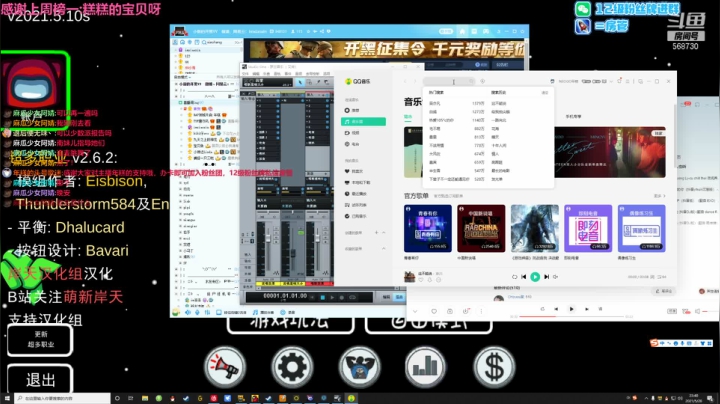The height and width of the screenshot is (404, 720).
Task: Open the 推荐 item in QQ Music sidebar
Action: pos(352,111)
